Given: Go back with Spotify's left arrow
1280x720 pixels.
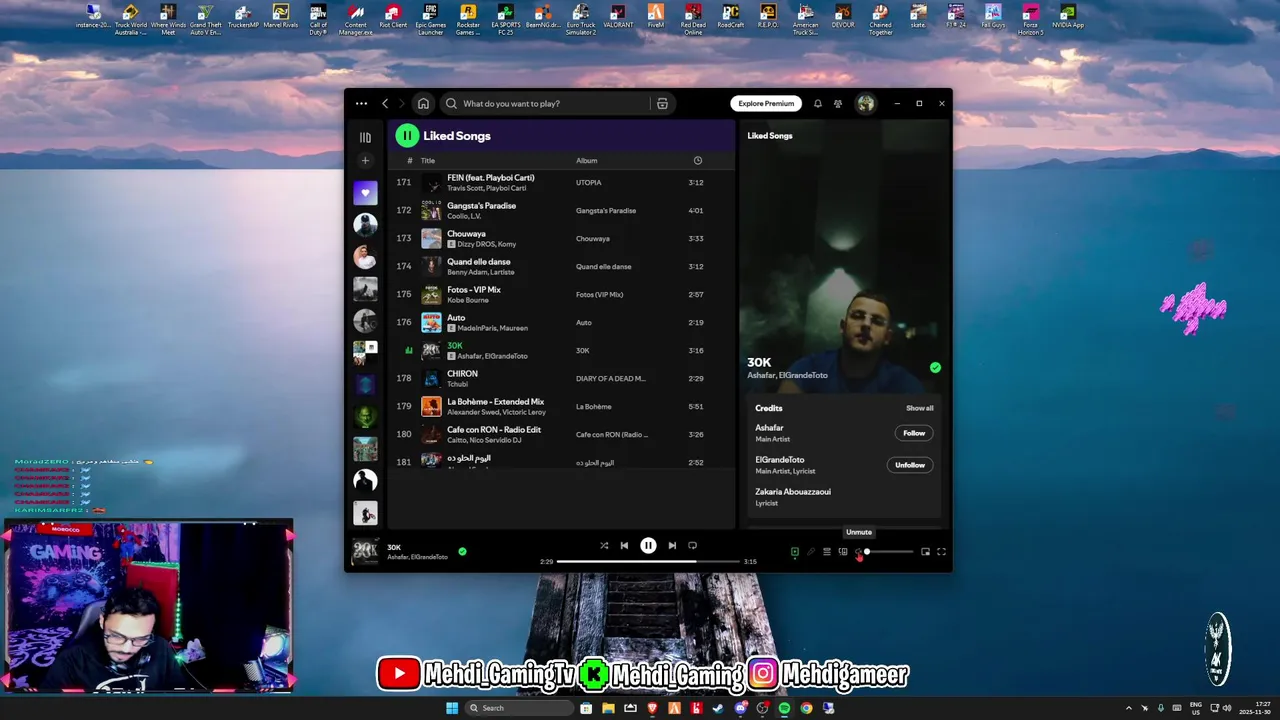Looking at the screenshot, I should click(385, 103).
